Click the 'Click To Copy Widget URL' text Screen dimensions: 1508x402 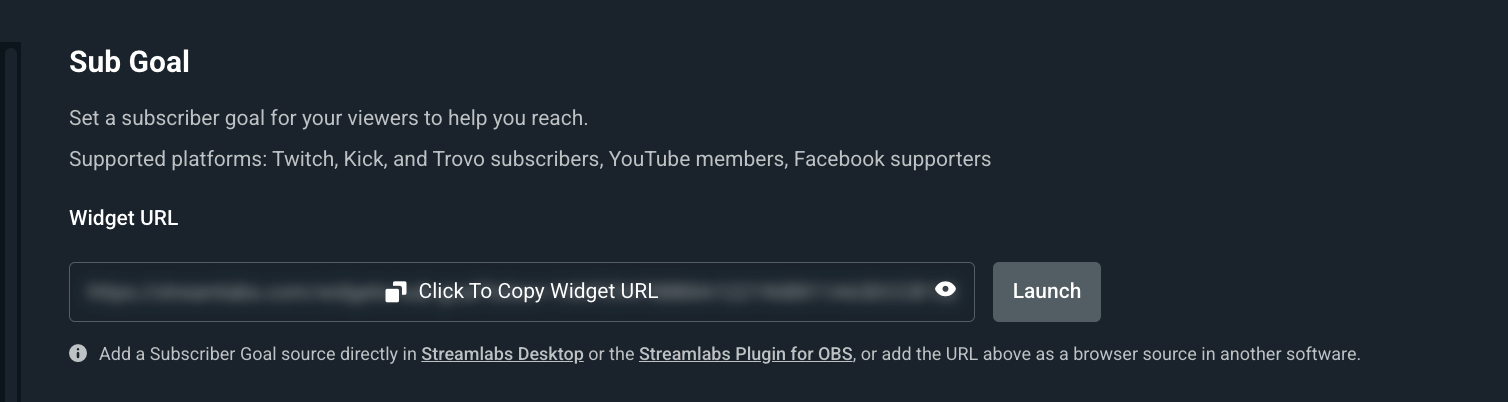[538, 292]
